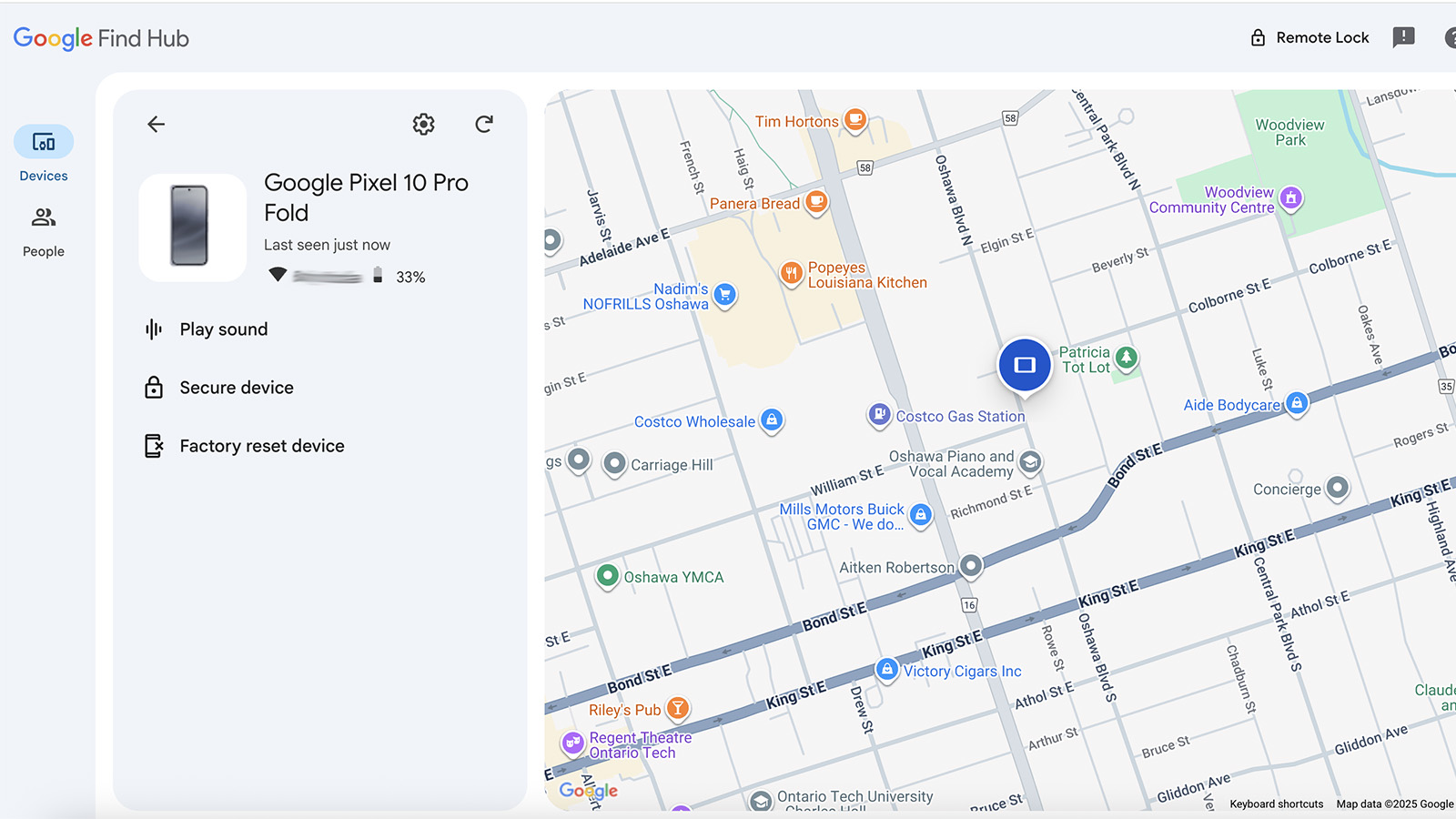Click the back arrow in the device panel
Viewport: 1456px width, 819px height.
pos(156,124)
